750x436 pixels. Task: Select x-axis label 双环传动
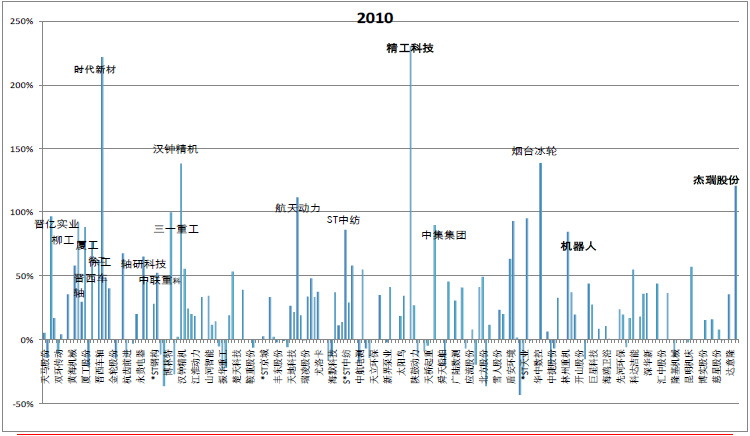click(x=59, y=367)
